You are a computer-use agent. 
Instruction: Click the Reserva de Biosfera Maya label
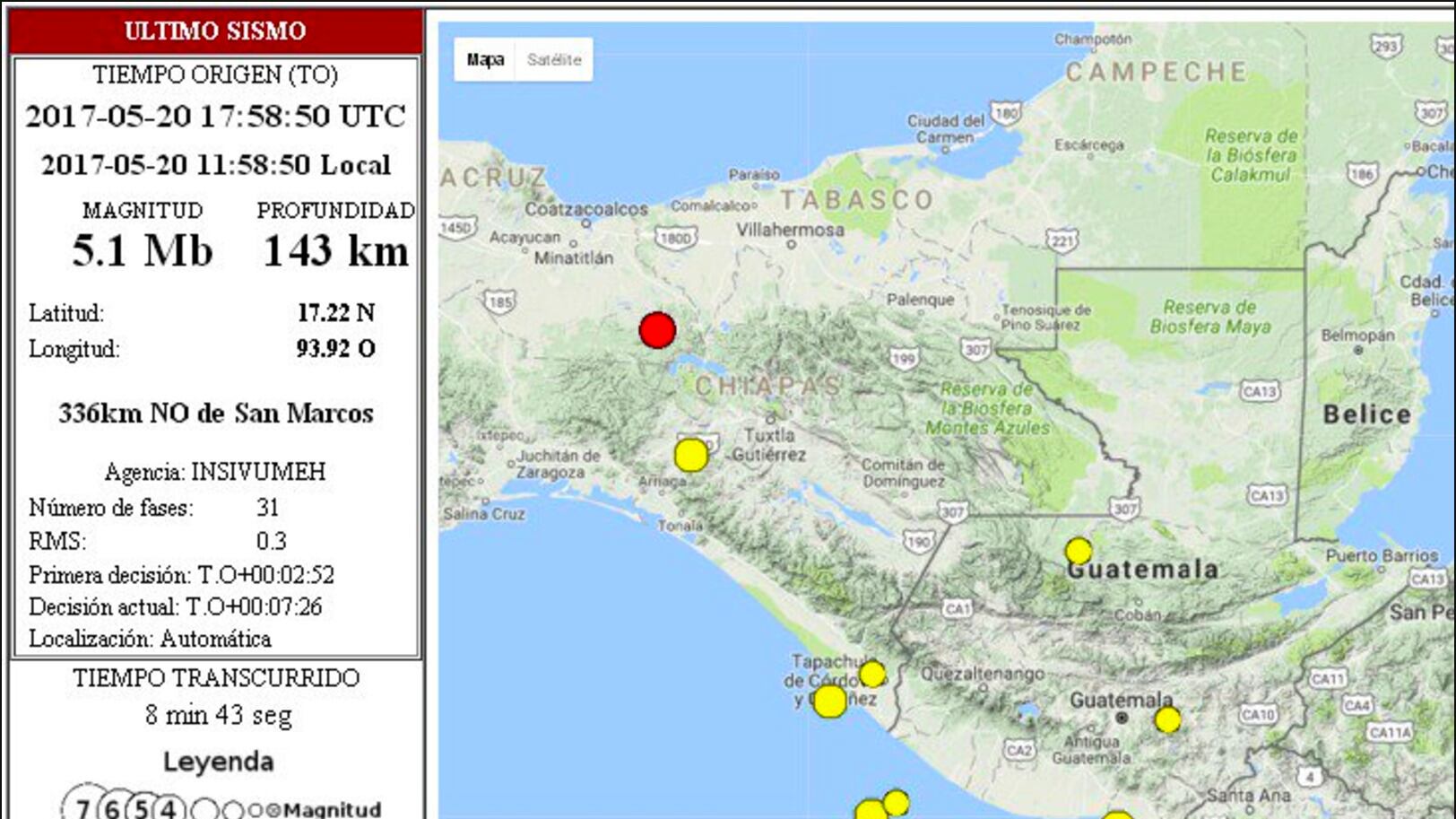click(1209, 317)
